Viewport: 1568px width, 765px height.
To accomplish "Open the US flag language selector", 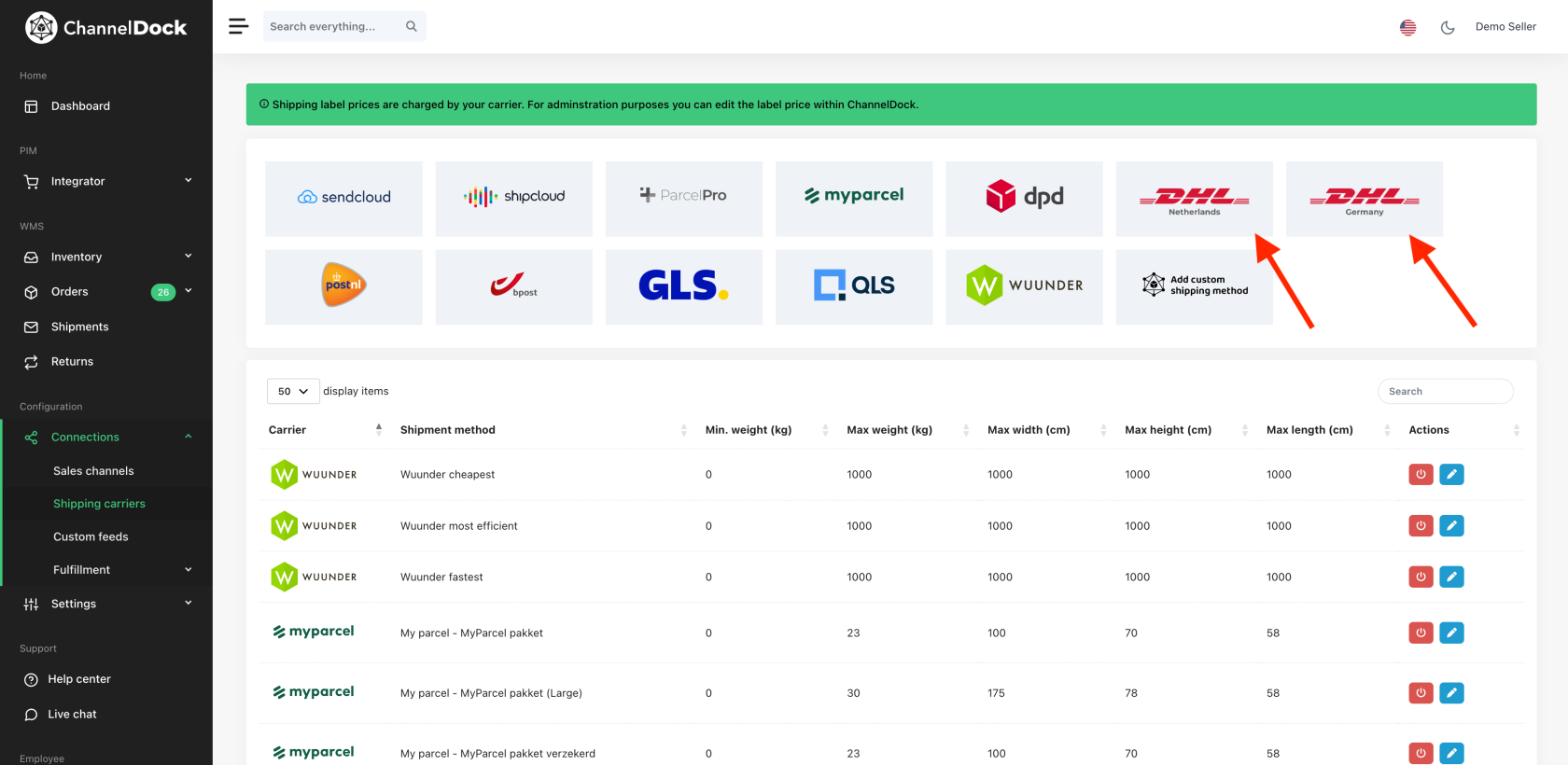I will point(1407,27).
